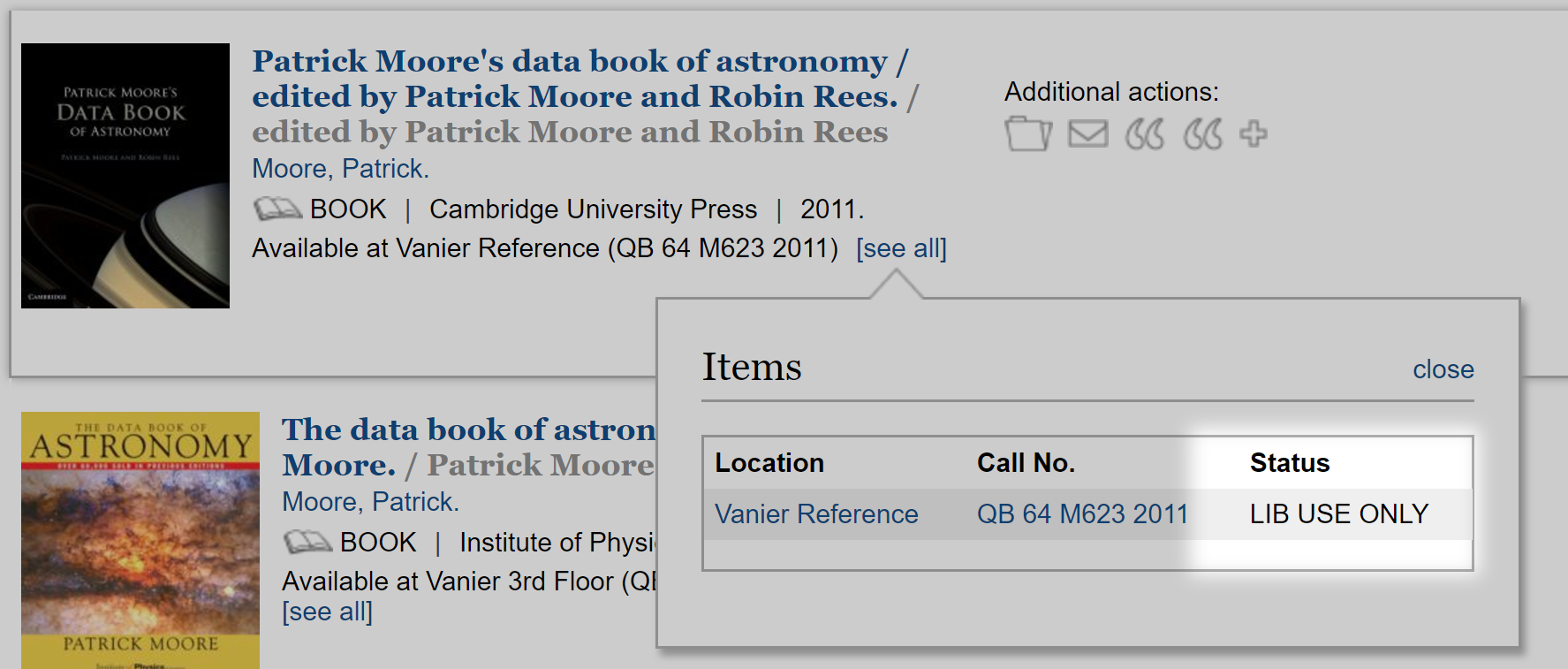This screenshot has height=669, width=1568.
Task: Open Patrick Moore's Data Book cover thumbnail
Action: [x=124, y=174]
